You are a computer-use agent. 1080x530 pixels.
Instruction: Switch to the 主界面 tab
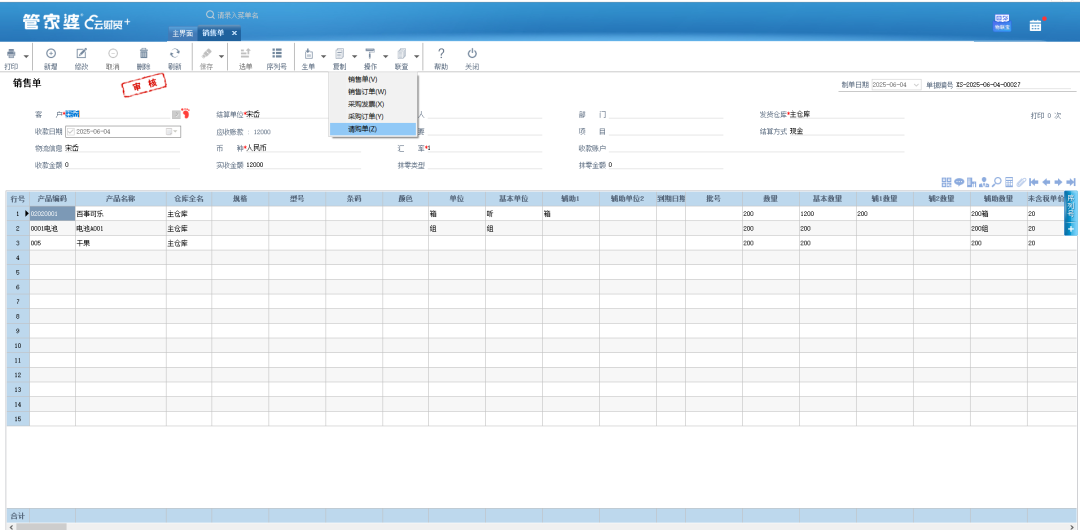tap(182, 33)
